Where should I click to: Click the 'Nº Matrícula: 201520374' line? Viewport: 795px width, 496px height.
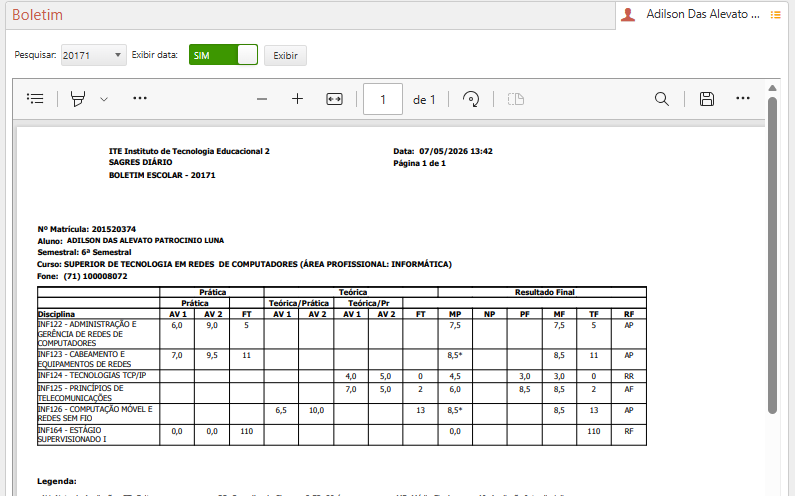pos(87,229)
